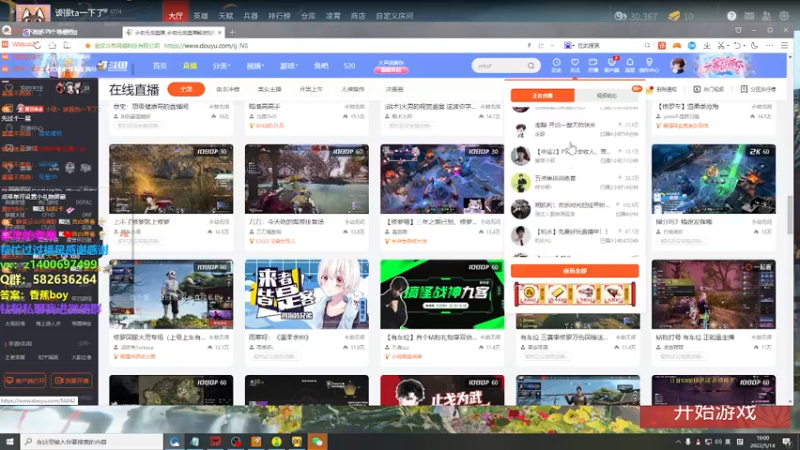Open the game window friends icon
This screenshot has height=450, width=800.
pos(766,16)
